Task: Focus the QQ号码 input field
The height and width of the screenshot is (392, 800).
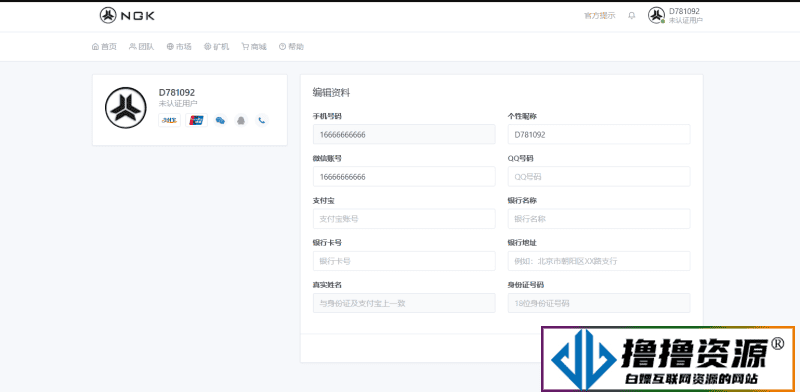Action: click(599, 177)
